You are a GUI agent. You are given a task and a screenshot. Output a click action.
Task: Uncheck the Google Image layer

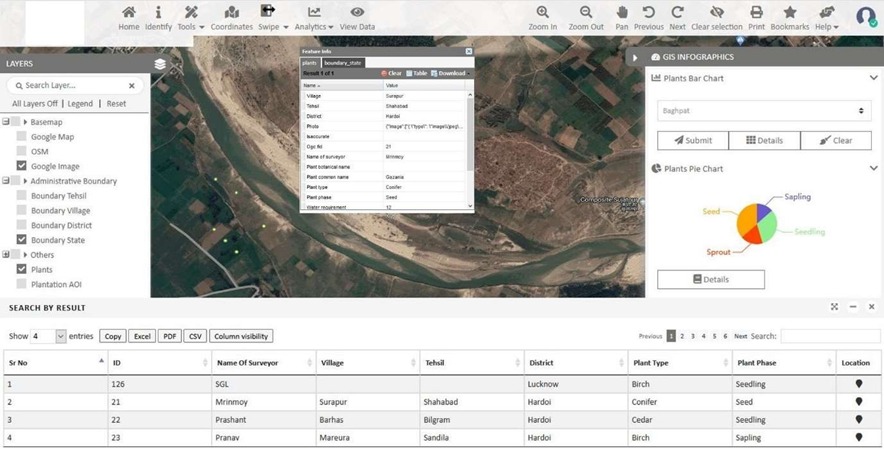[x=22, y=166]
